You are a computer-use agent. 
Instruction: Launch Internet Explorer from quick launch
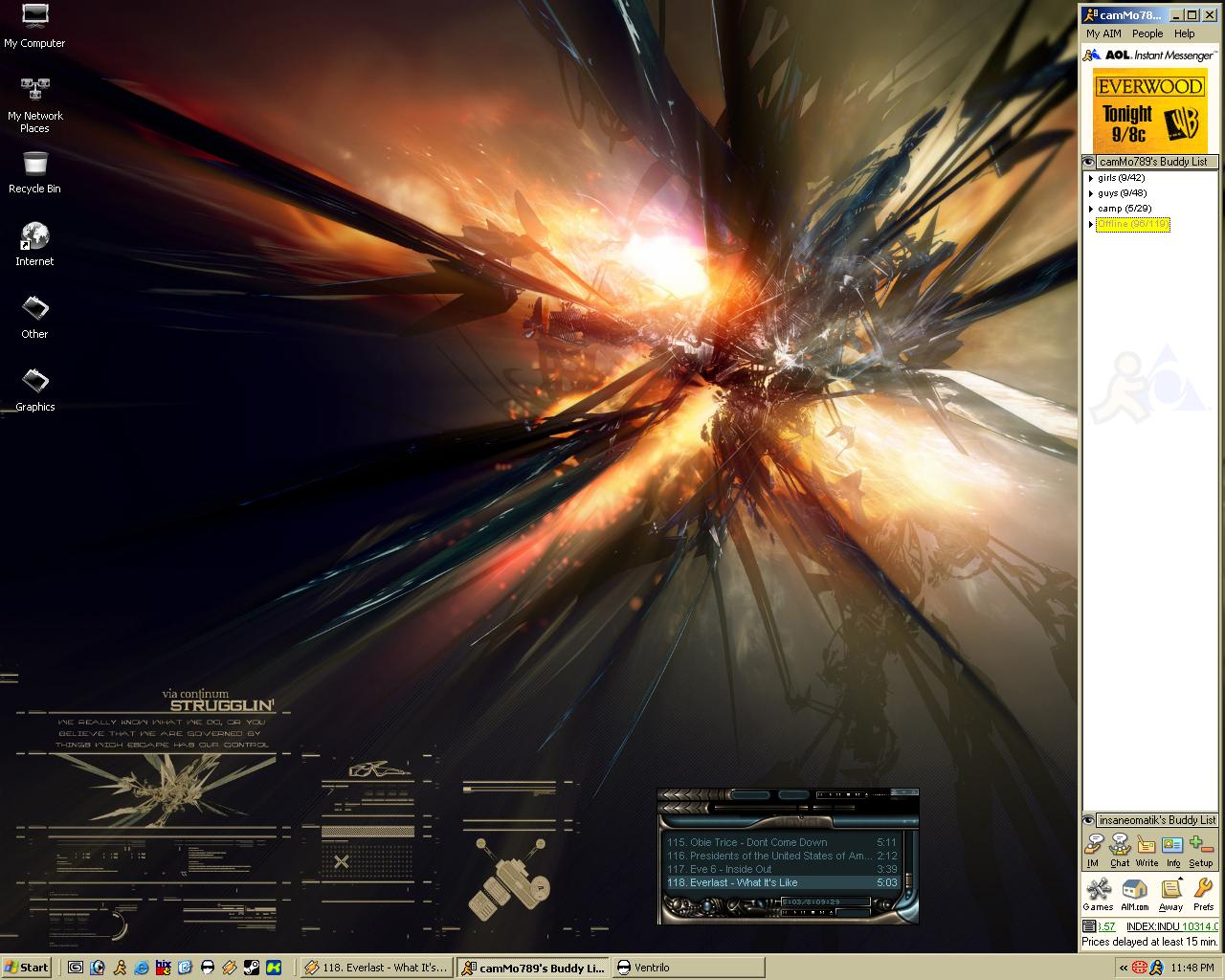142,968
